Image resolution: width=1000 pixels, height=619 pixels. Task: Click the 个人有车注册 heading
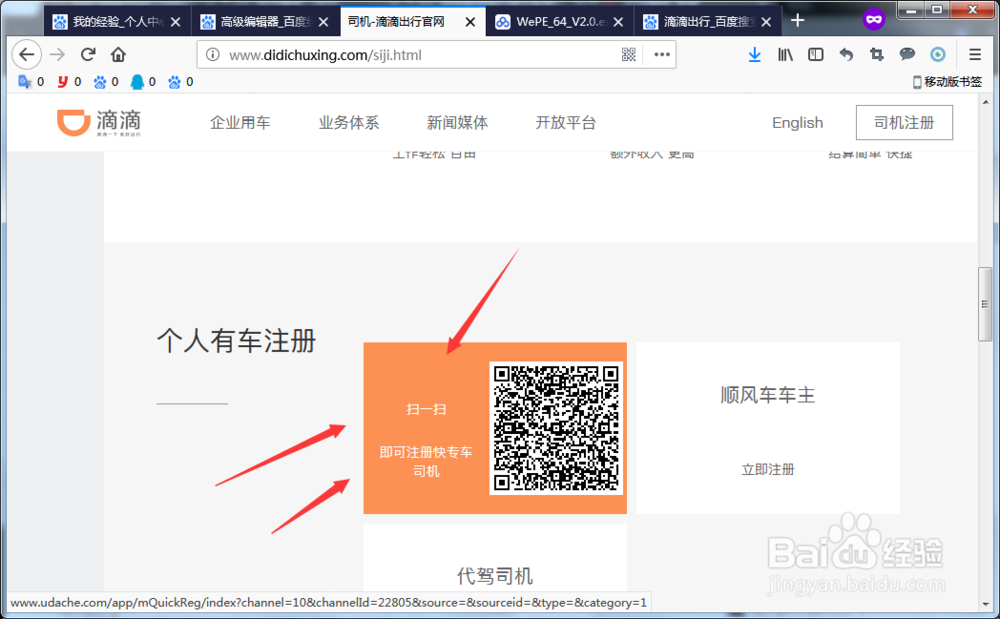[237, 341]
